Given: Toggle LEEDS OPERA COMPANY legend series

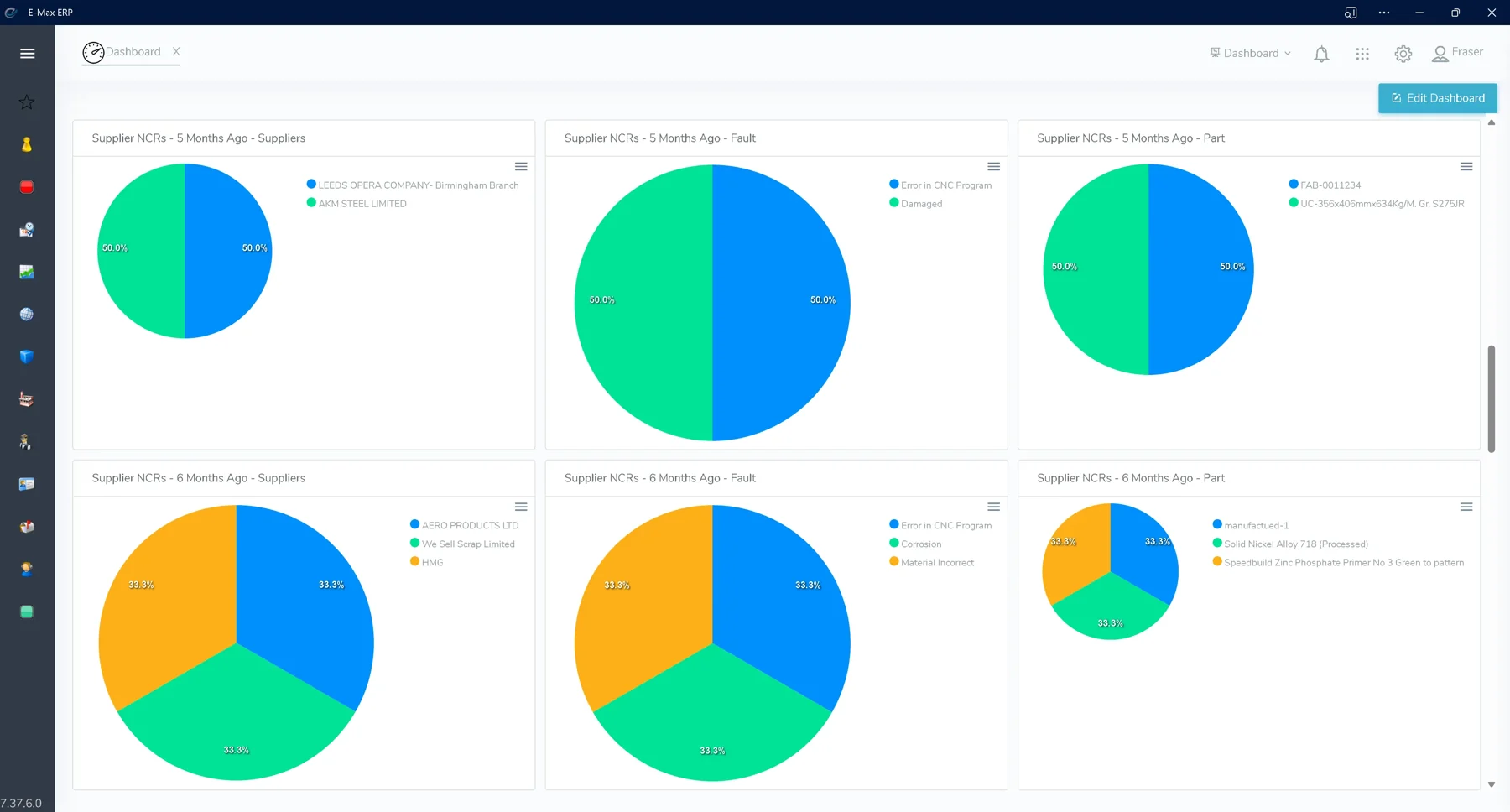Looking at the screenshot, I should pyautogui.click(x=413, y=185).
